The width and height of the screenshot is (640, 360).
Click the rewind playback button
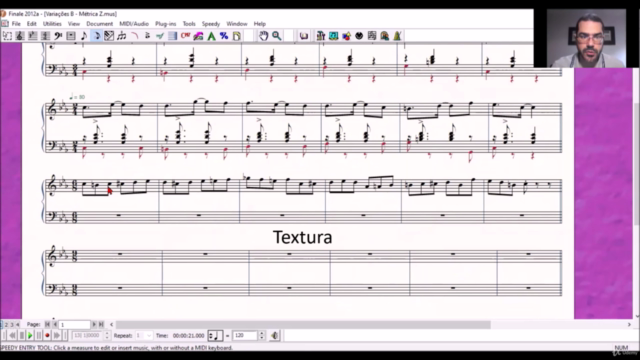click(x=12, y=336)
